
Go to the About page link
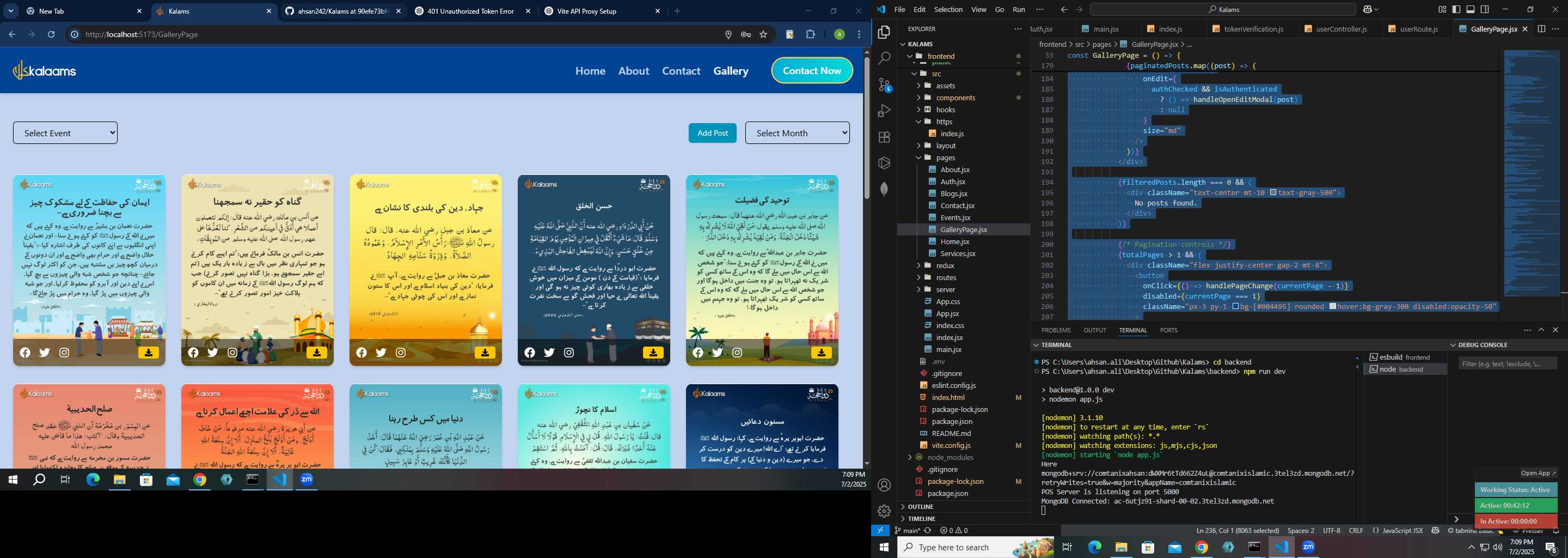point(634,71)
